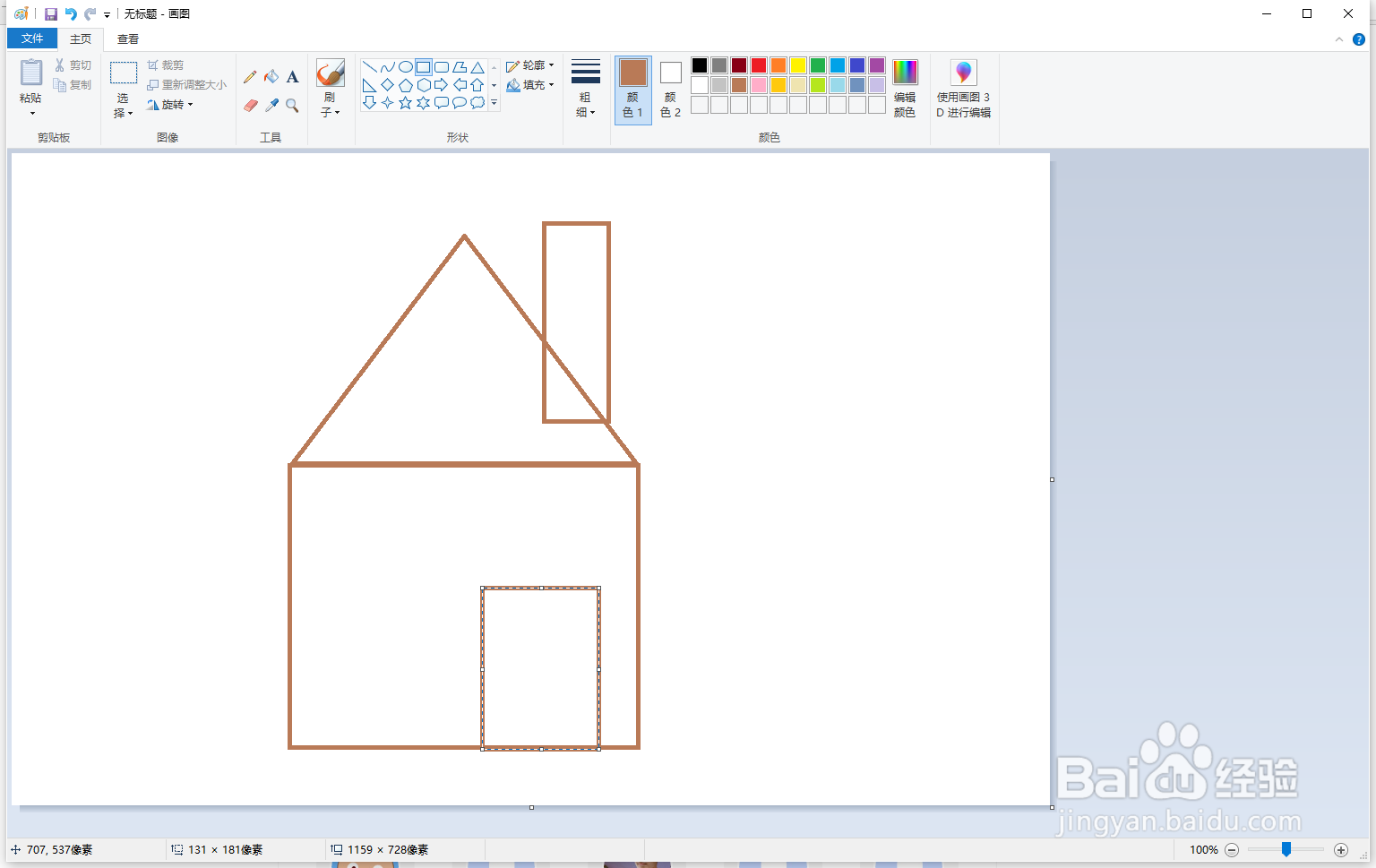The width and height of the screenshot is (1376, 868).
Task: Open Customize Quick Access Toolbar arrow
Action: pos(107,15)
